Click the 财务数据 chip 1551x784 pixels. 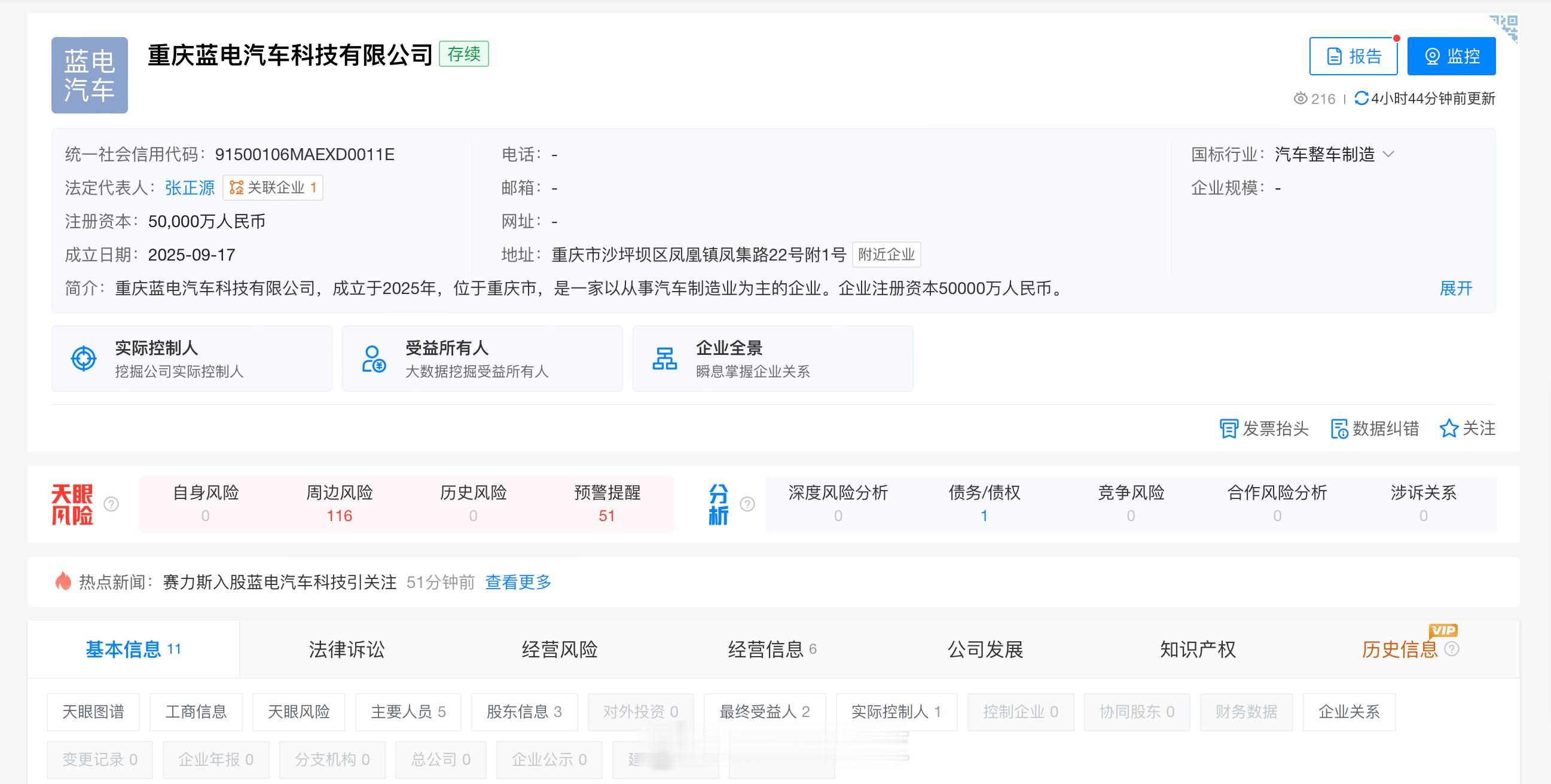click(x=1246, y=712)
